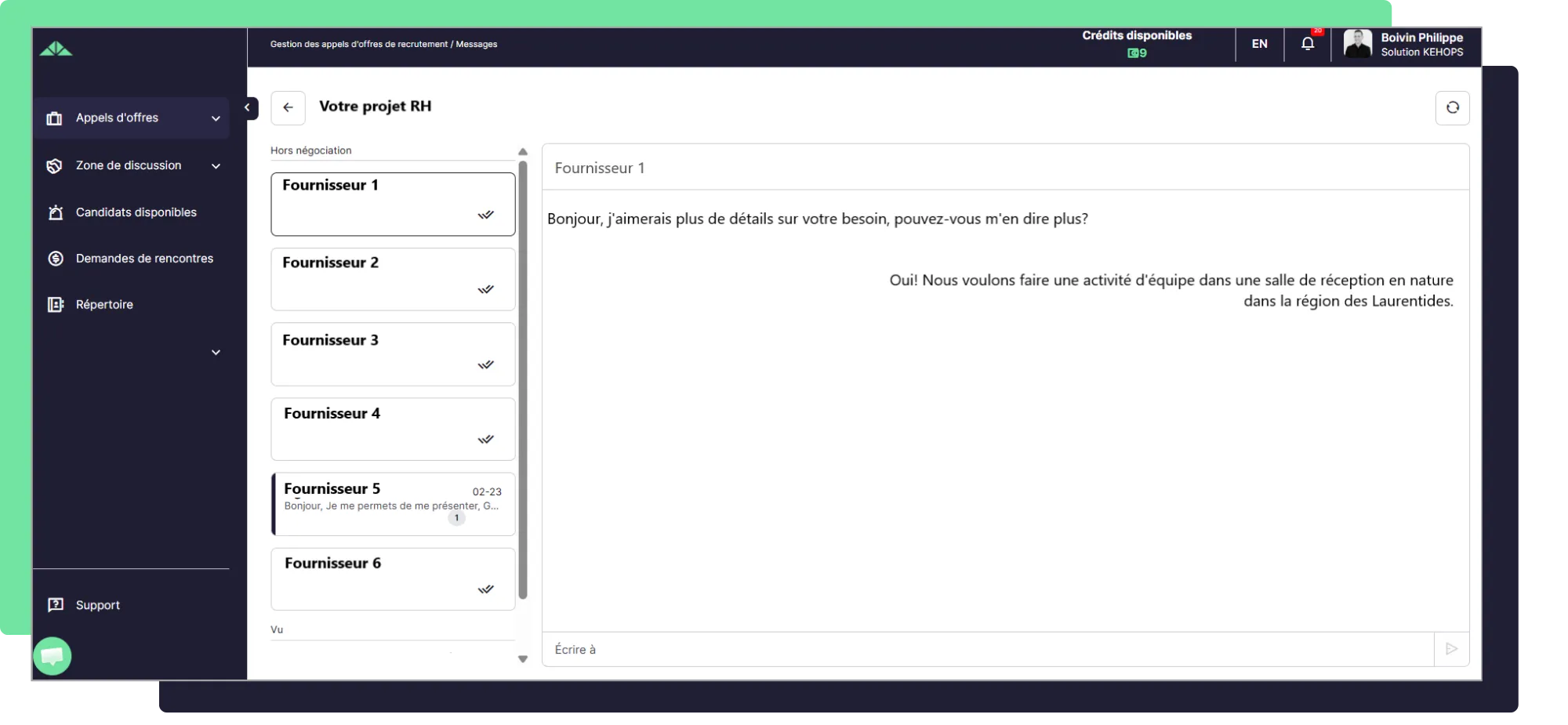
Task: Click the refresh icon in the messages header
Action: (1452, 108)
